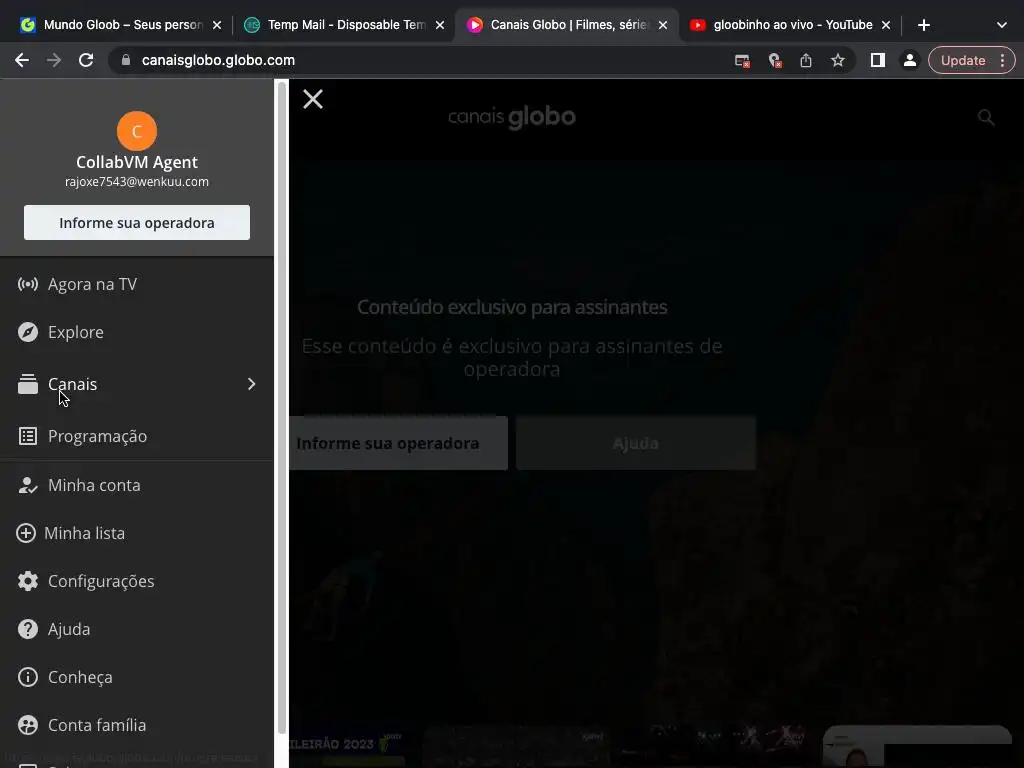The width and height of the screenshot is (1024, 768).
Task: Open the tab search dropdown arrow
Action: [x=1001, y=25]
